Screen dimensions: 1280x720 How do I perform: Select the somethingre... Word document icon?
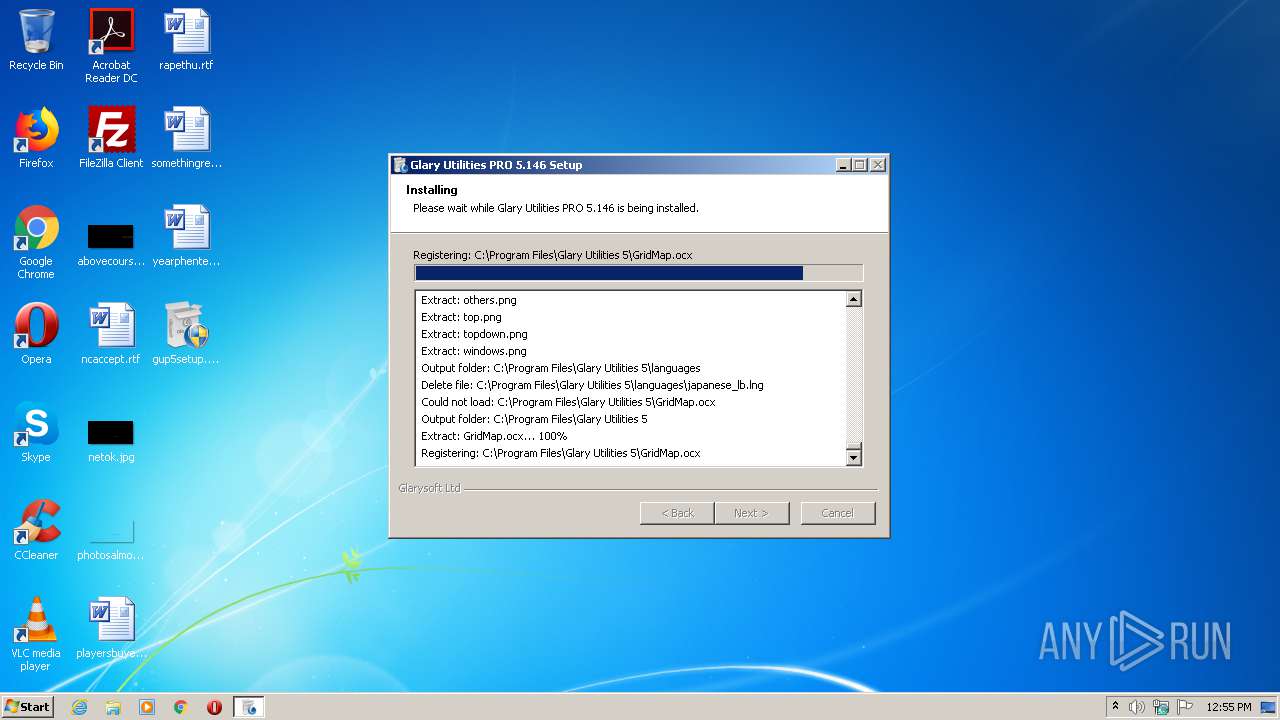[x=186, y=138]
